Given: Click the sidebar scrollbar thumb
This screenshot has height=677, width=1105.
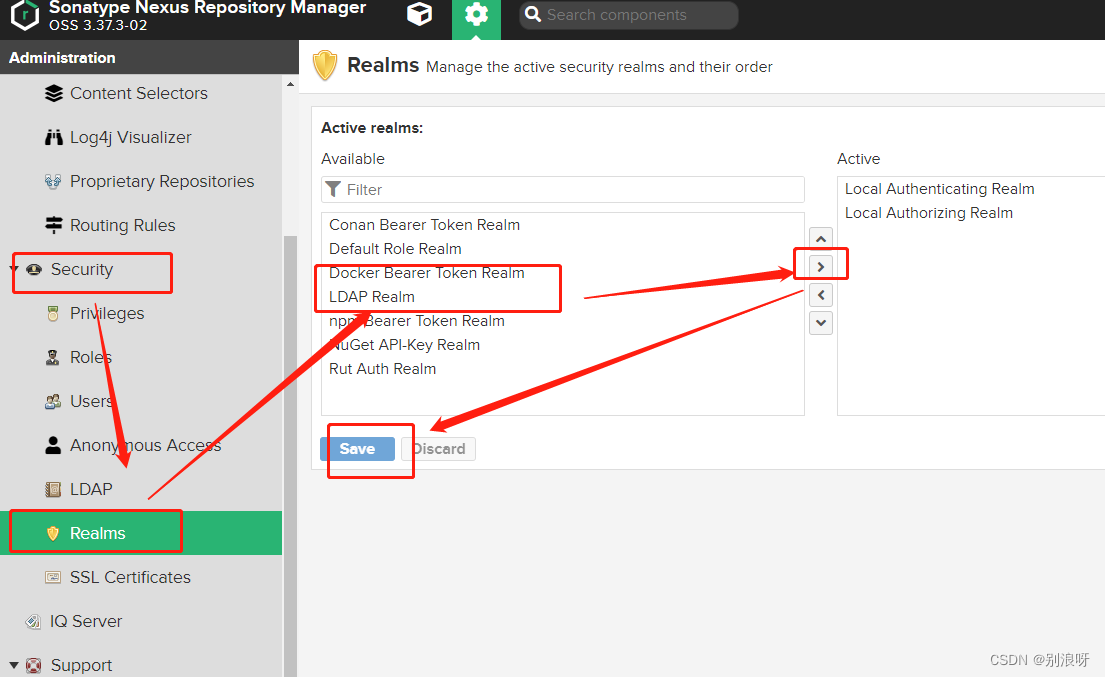Looking at the screenshot, I should (290, 456).
